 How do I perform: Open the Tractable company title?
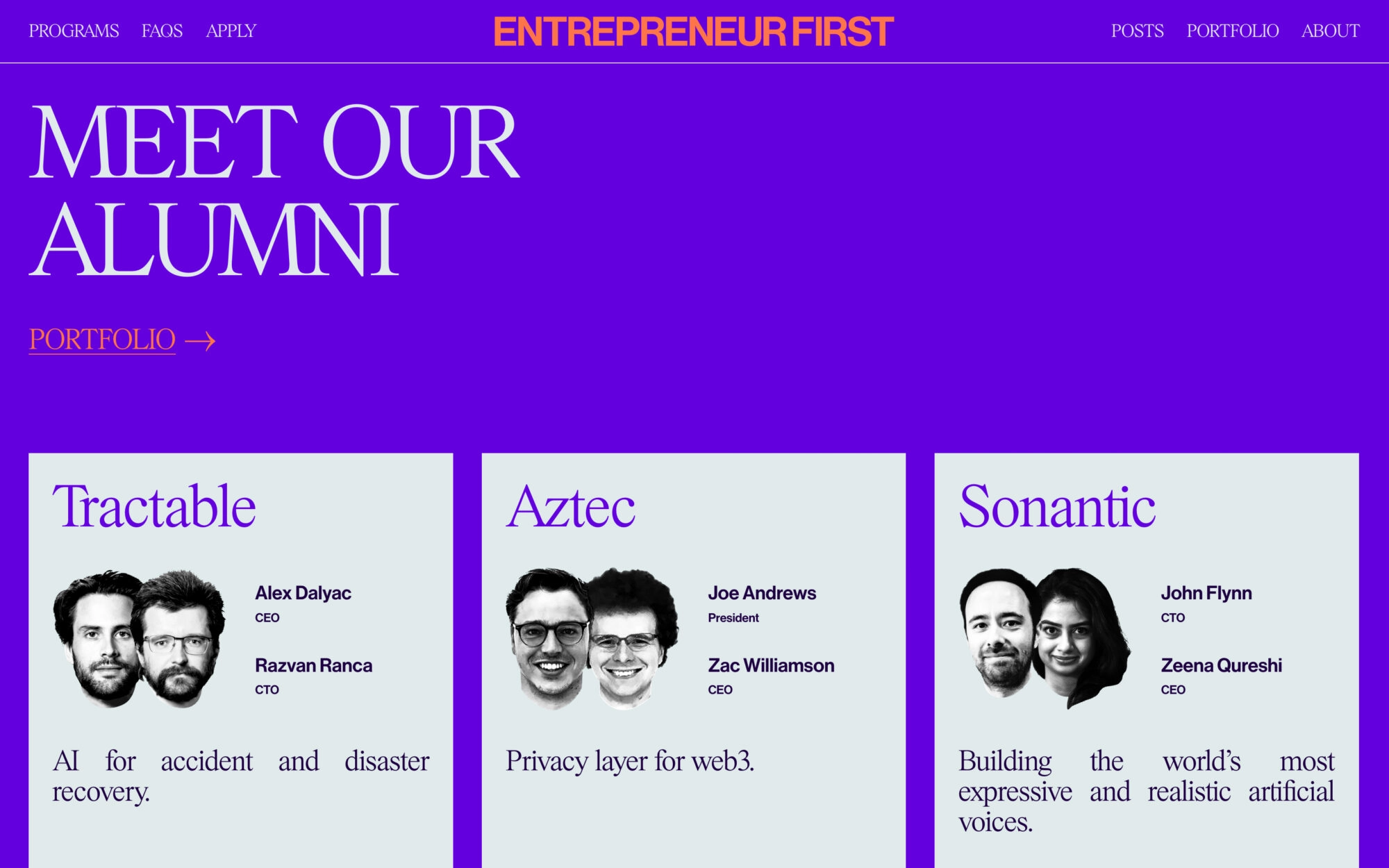click(154, 507)
